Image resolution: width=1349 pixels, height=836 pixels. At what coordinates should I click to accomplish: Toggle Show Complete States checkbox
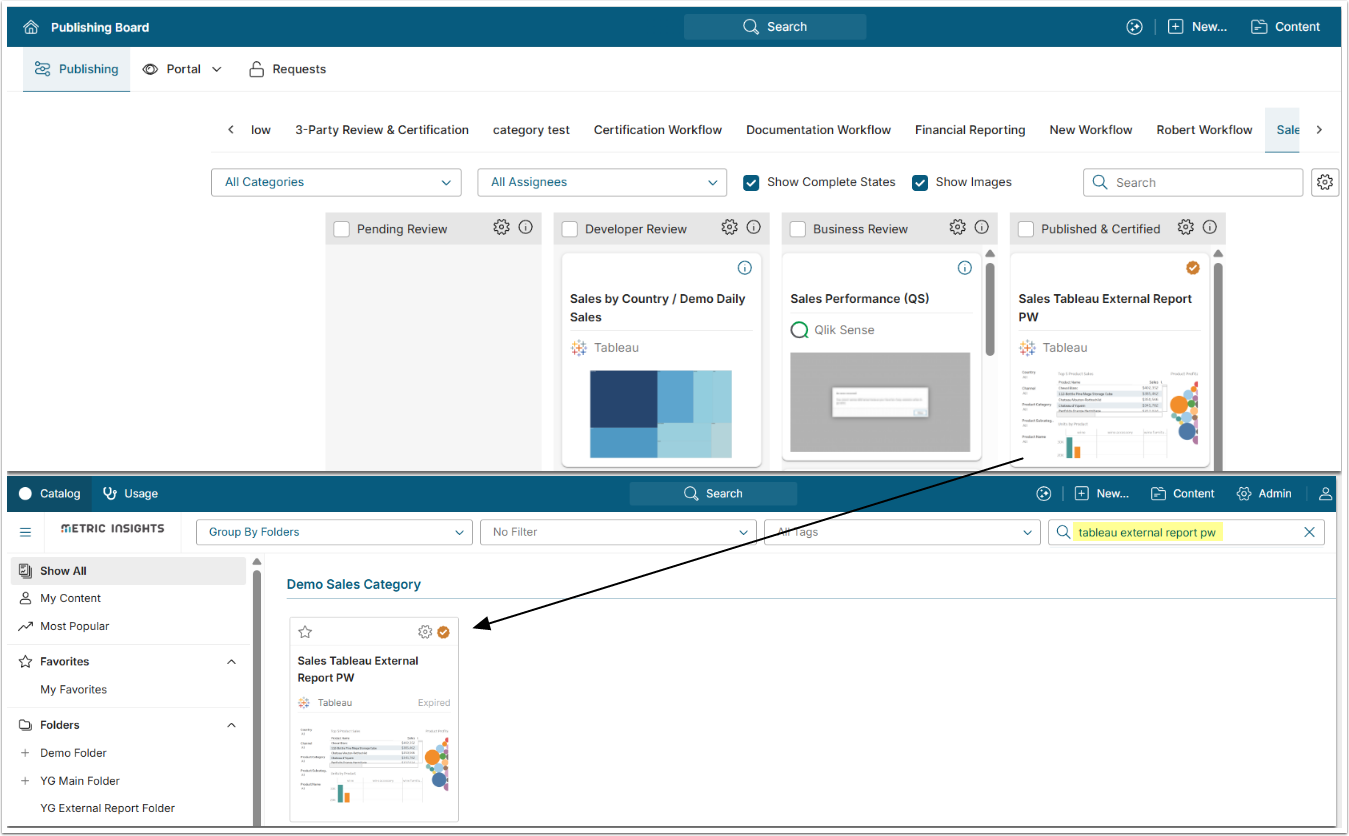click(x=751, y=182)
